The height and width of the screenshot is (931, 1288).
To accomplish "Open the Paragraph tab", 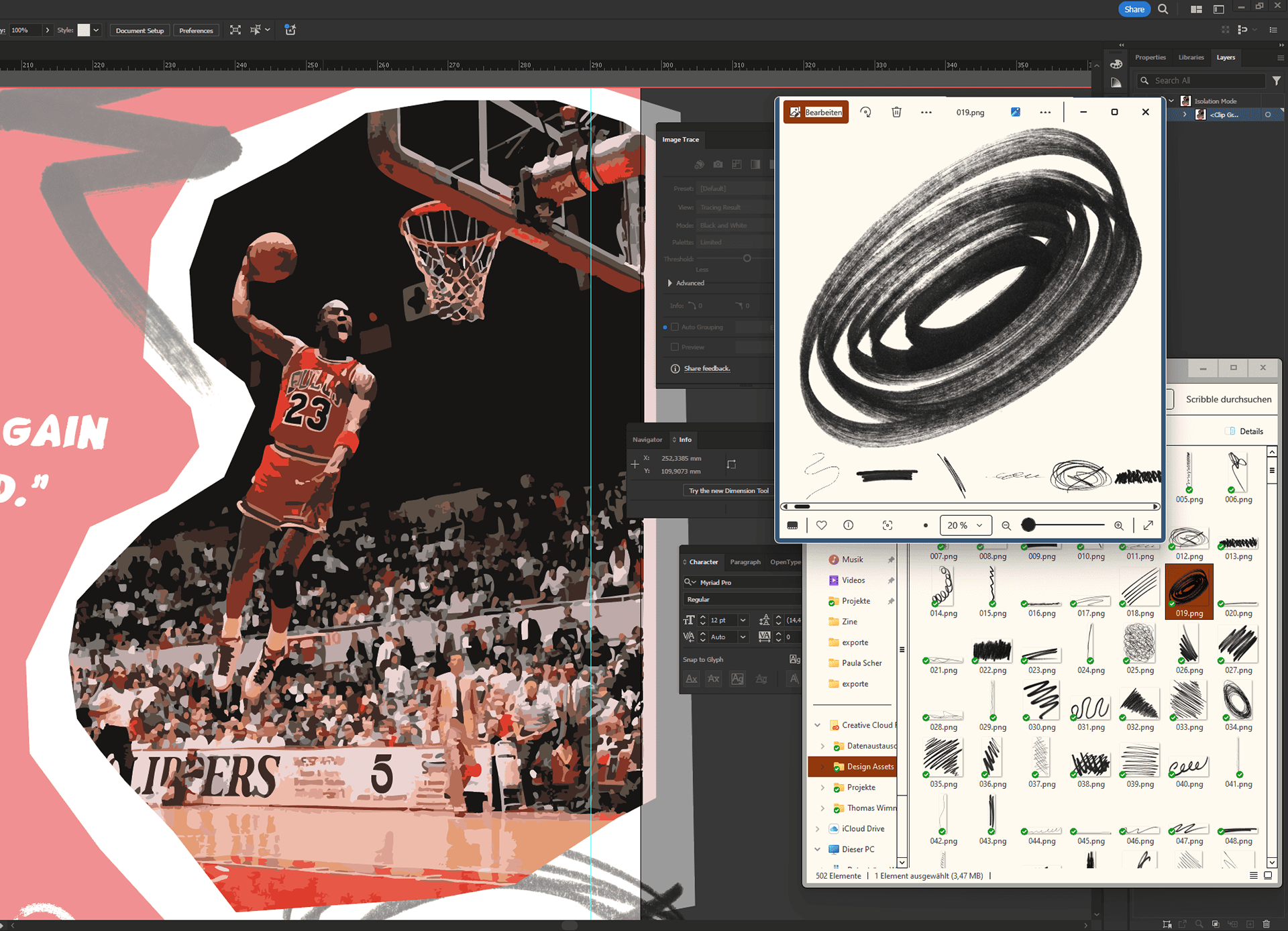I will 745,562.
